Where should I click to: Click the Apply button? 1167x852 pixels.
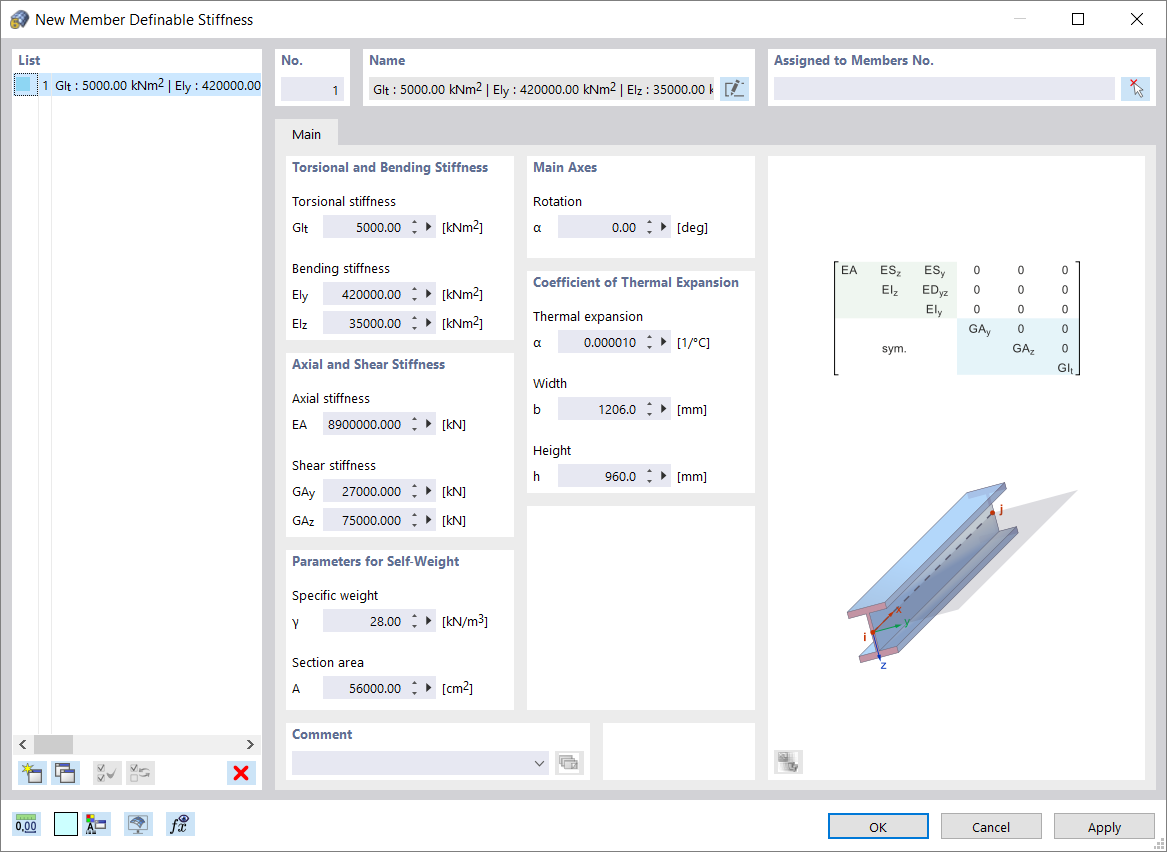(1104, 827)
